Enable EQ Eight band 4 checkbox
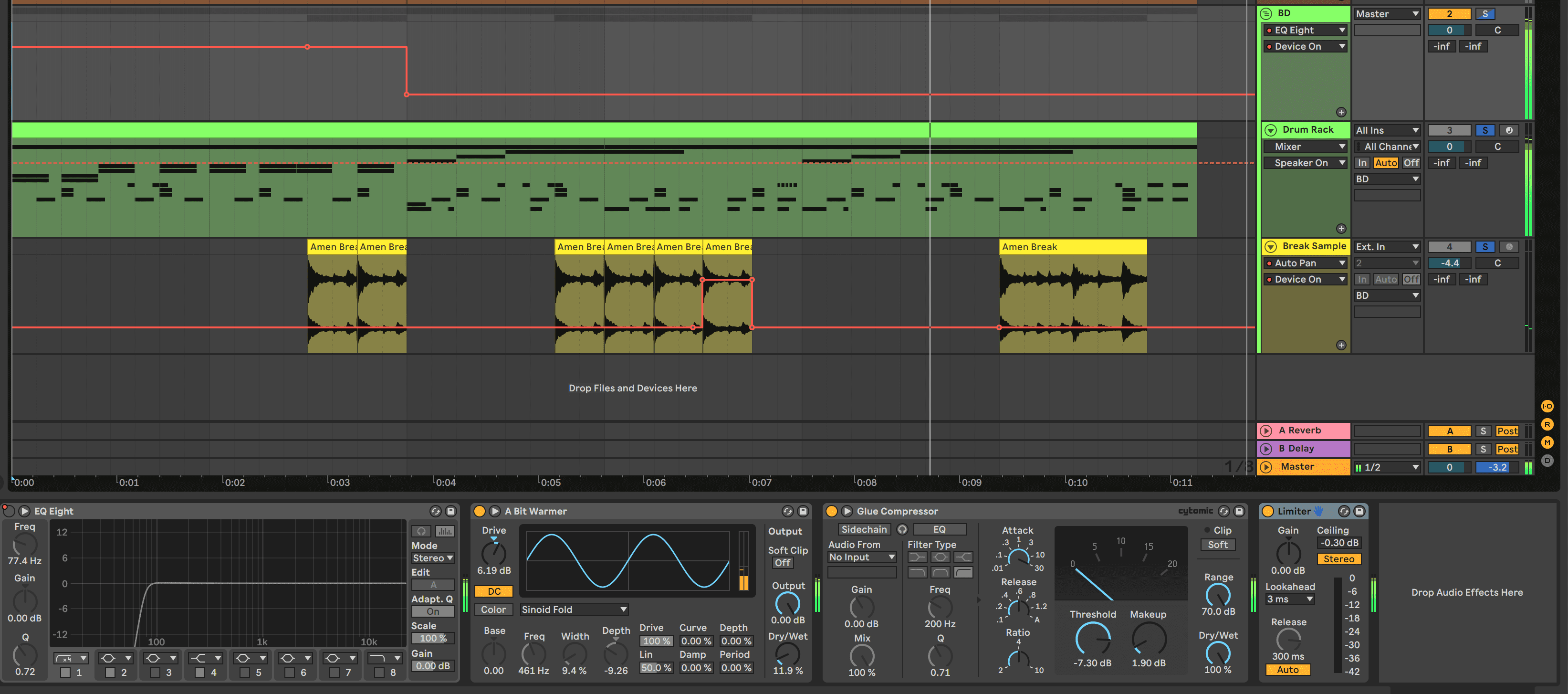The height and width of the screenshot is (694, 1568). click(x=199, y=673)
